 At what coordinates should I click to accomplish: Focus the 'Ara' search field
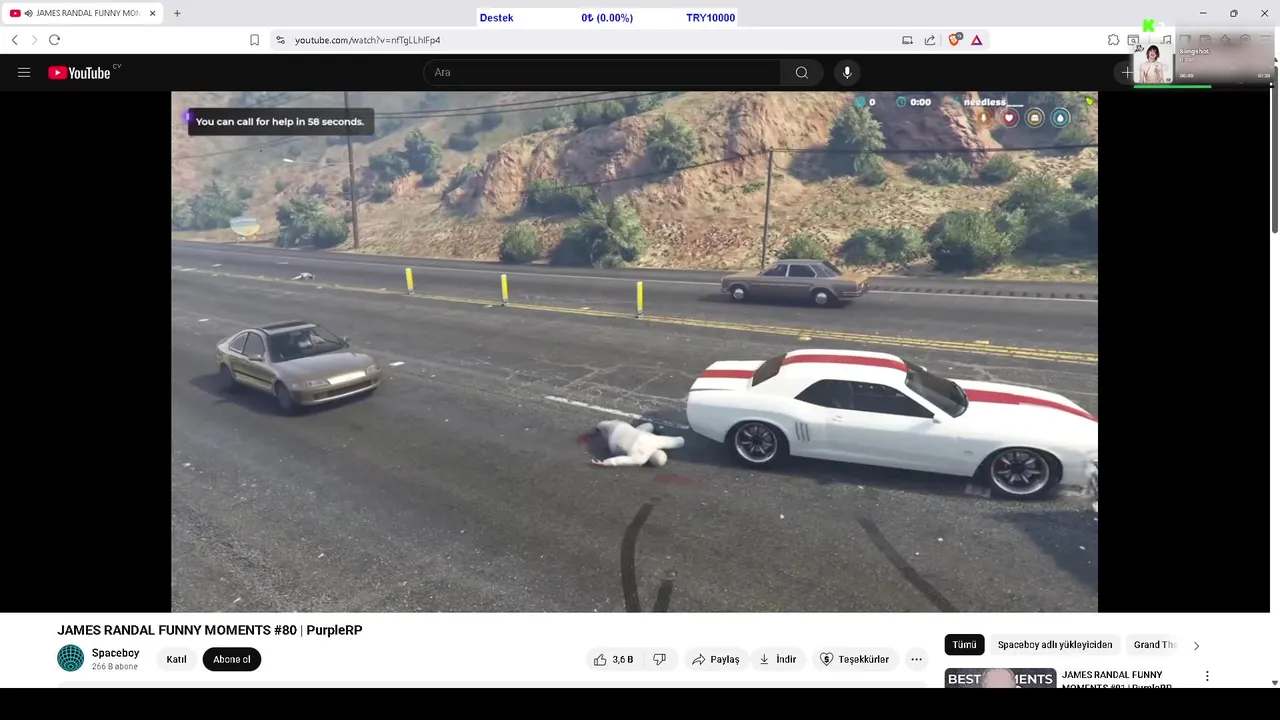[x=602, y=72]
